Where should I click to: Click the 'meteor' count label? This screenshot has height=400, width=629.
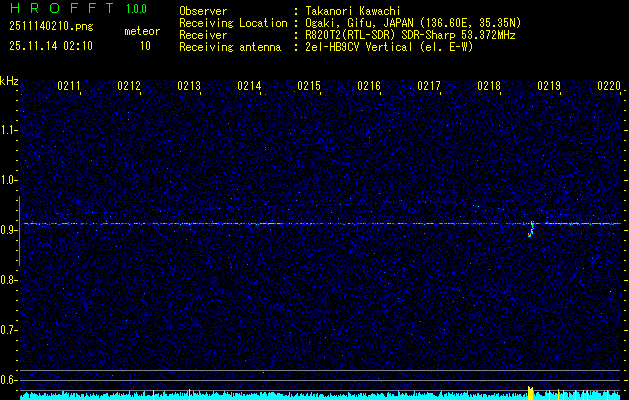[142, 31]
